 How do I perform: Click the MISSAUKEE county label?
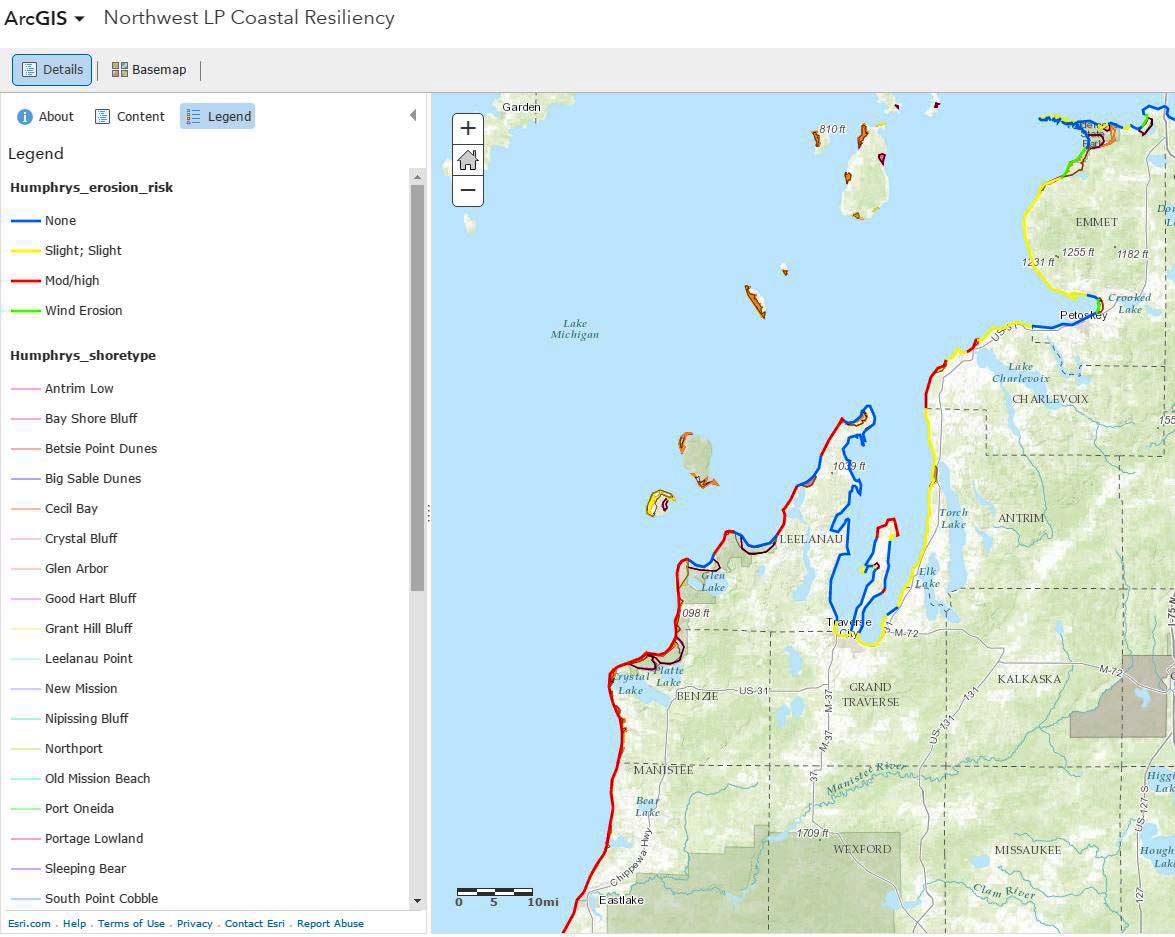(1027, 850)
